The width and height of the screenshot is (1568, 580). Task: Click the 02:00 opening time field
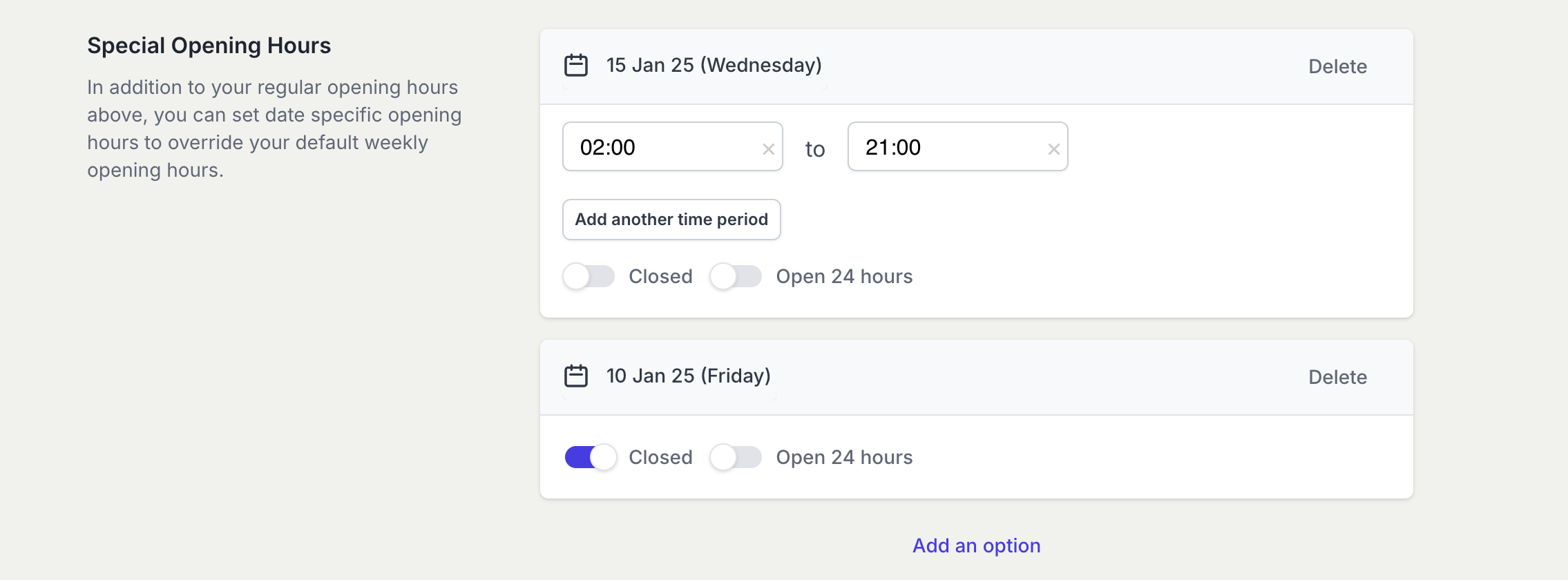coord(663,147)
